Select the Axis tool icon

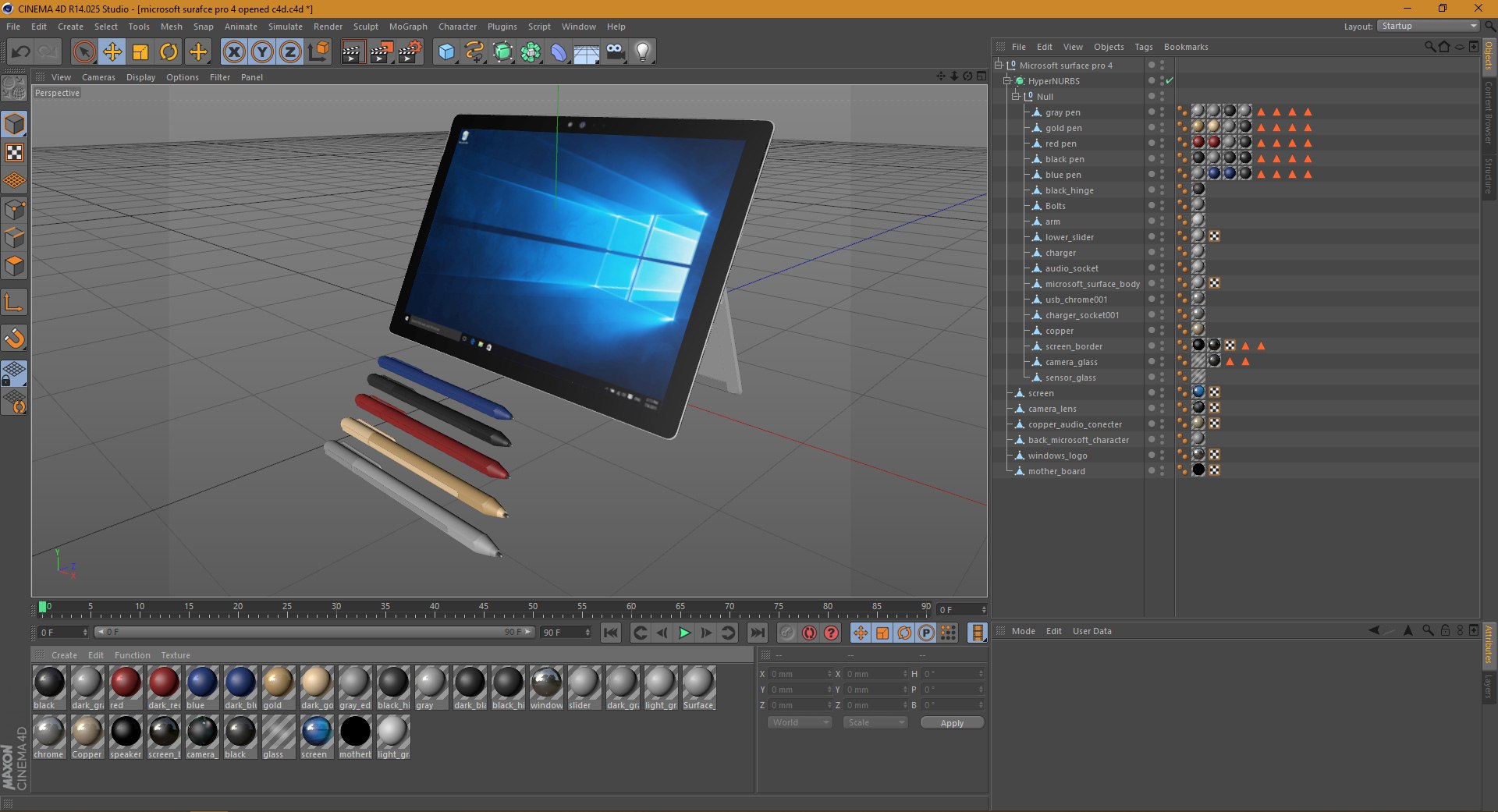tap(15, 303)
